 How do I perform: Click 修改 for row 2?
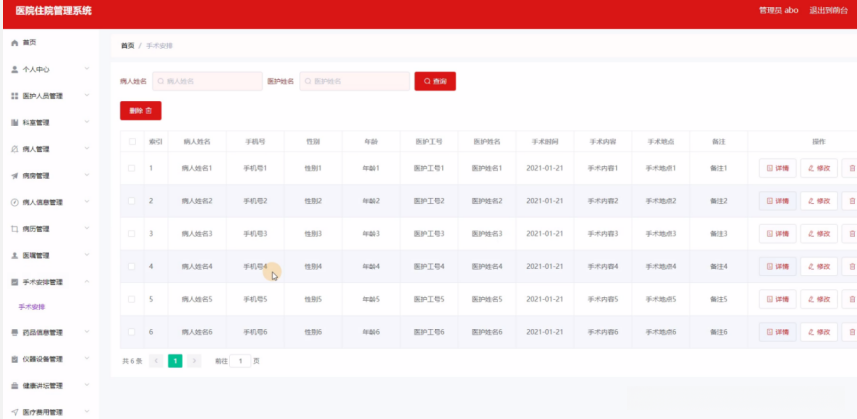(819, 201)
